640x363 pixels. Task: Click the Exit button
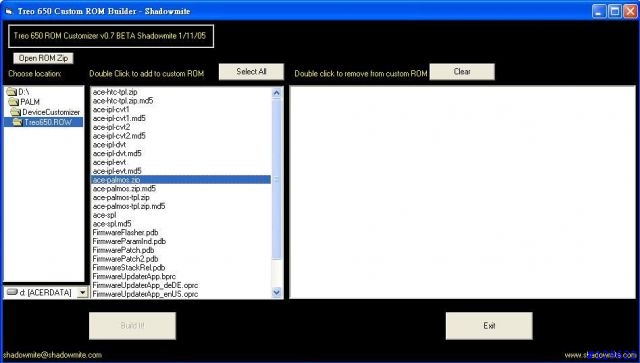pyautogui.click(x=489, y=325)
